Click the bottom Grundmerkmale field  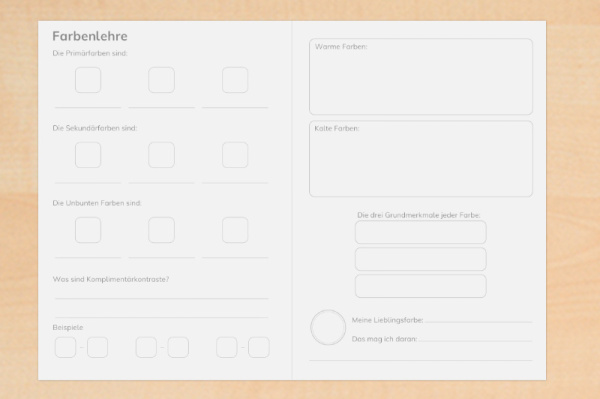(421, 286)
